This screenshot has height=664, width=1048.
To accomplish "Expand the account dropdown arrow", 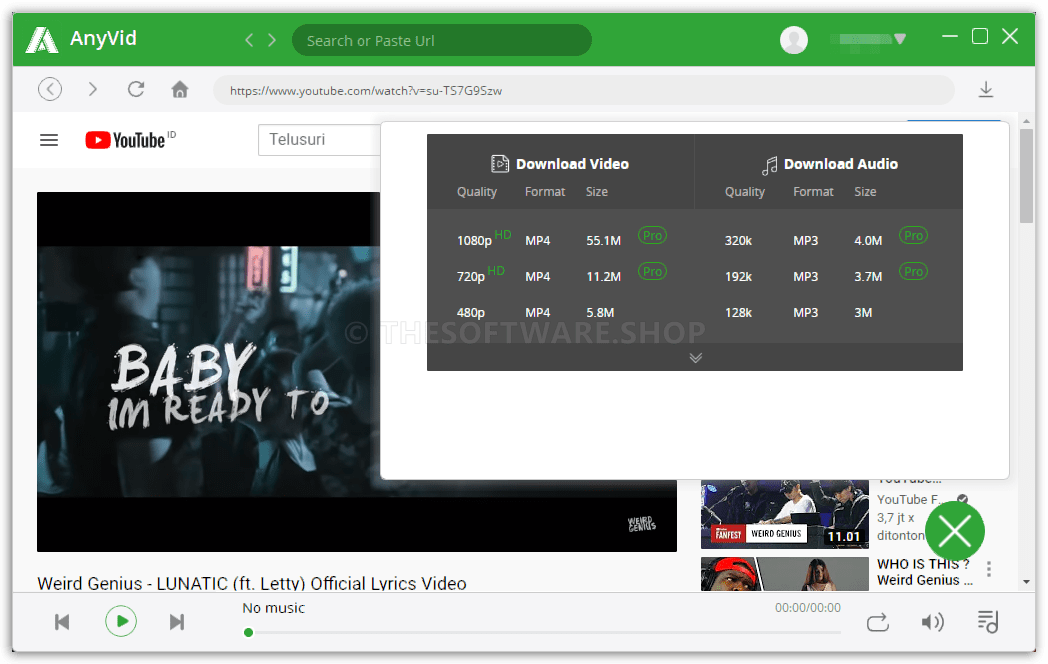I will coord(900,39).
